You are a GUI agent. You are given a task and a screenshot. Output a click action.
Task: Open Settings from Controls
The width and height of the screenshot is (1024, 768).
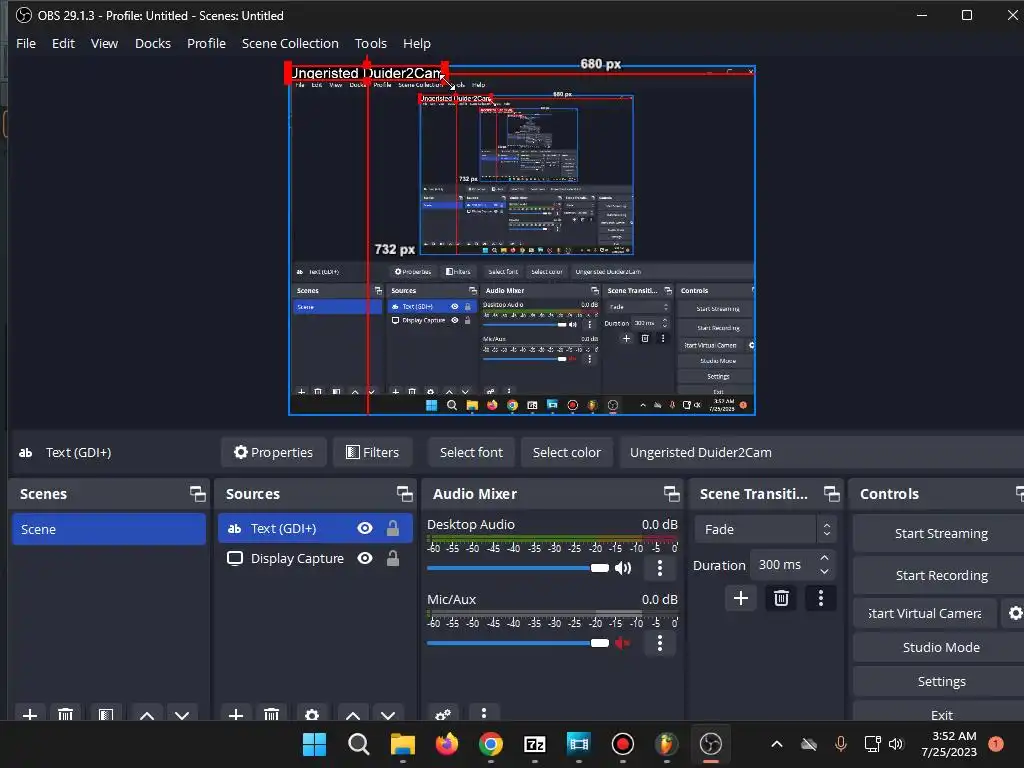click(x=940, y=681)
